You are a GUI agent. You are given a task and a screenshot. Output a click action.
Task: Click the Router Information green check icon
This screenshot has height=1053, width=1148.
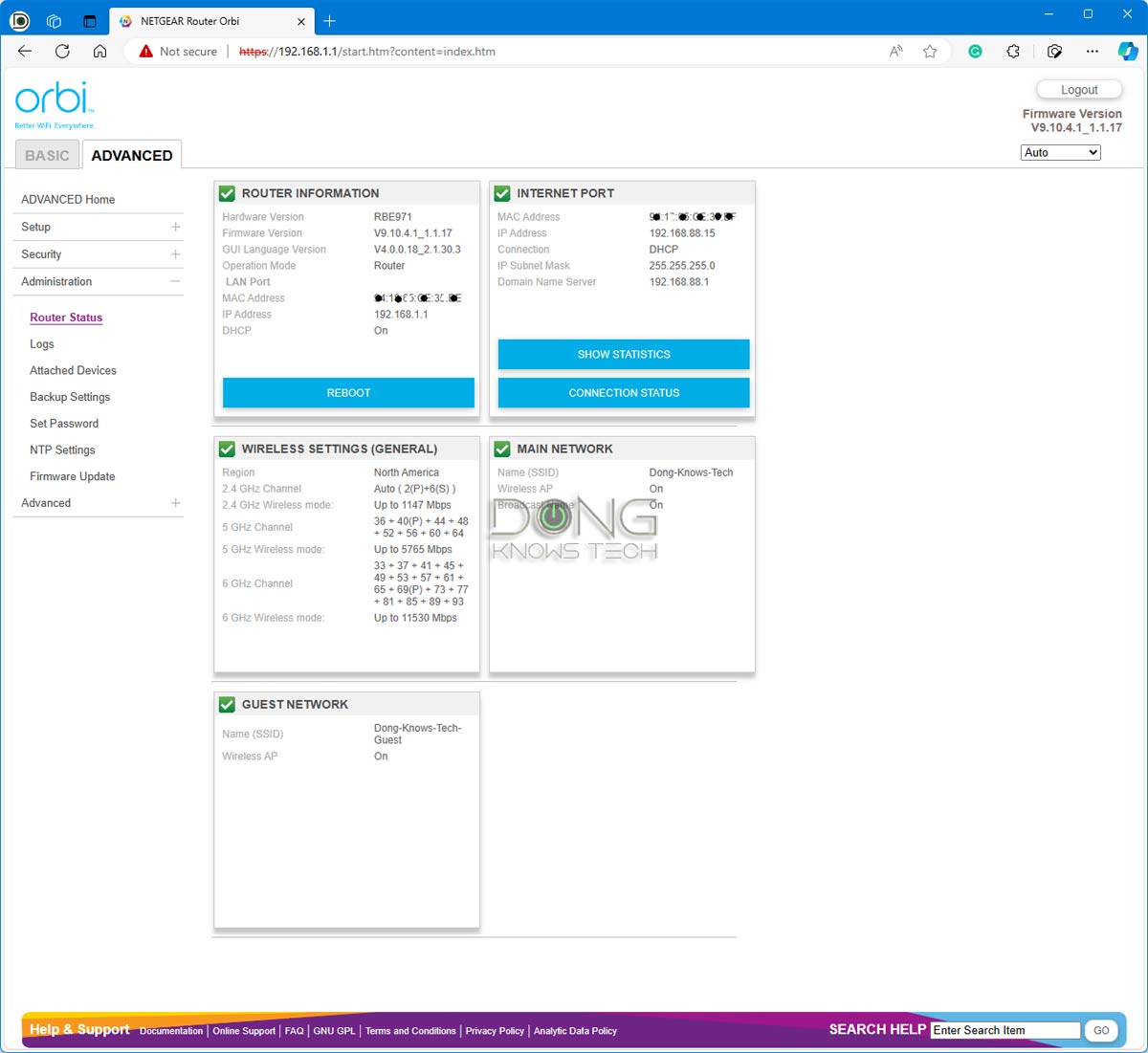[x=227, y=193]
